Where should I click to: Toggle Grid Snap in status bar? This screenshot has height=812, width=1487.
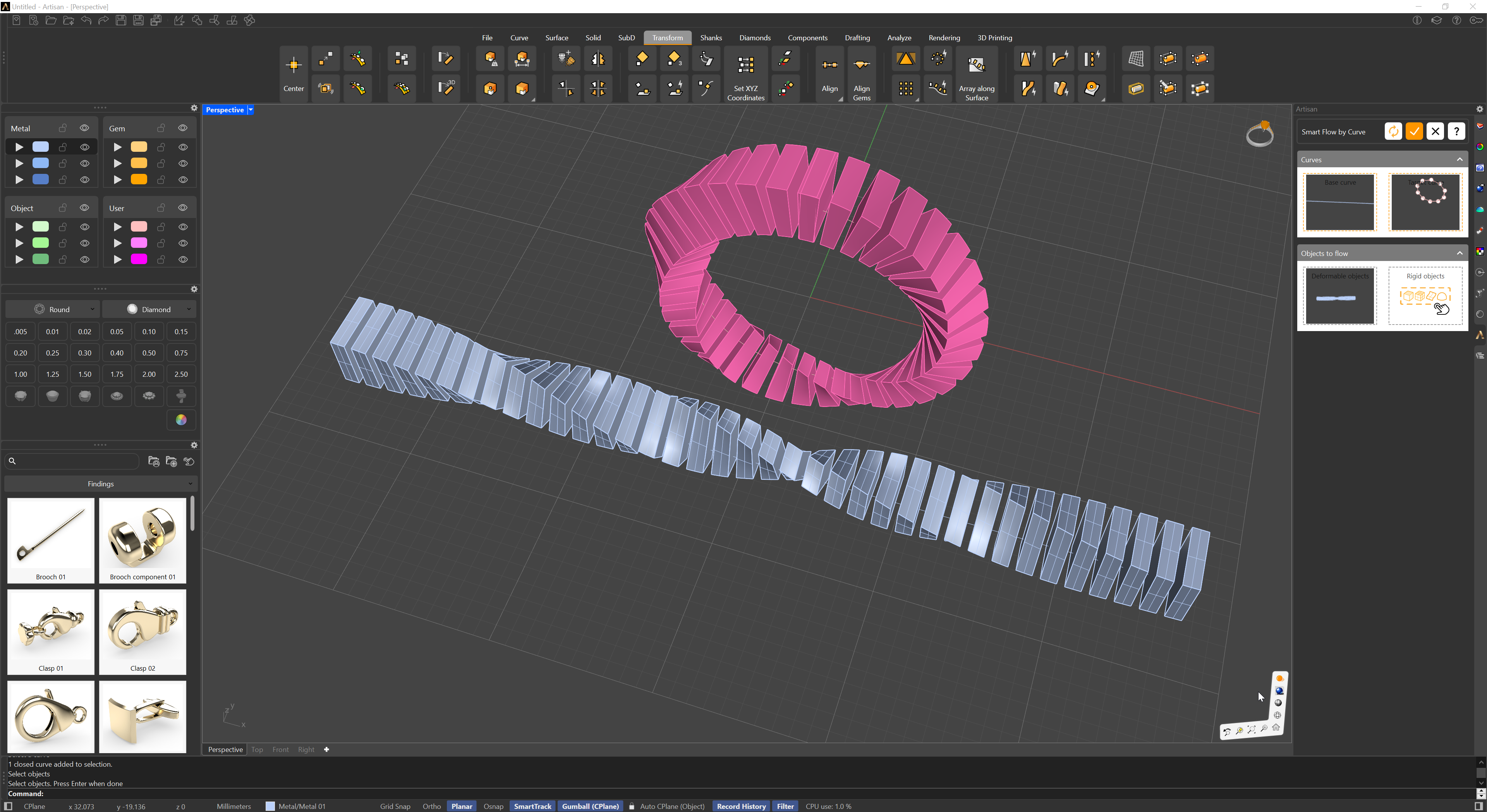(x=395, y=806)
